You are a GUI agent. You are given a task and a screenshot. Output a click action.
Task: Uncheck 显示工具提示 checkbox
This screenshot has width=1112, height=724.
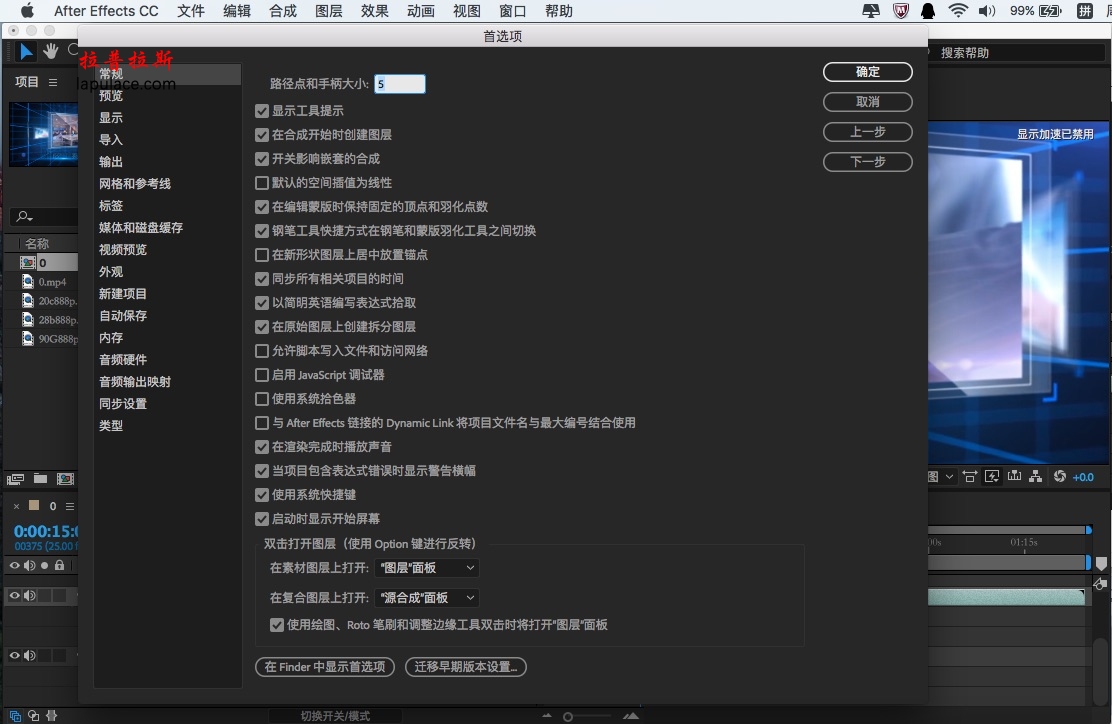pyautogui.click(x=262, y=111)
